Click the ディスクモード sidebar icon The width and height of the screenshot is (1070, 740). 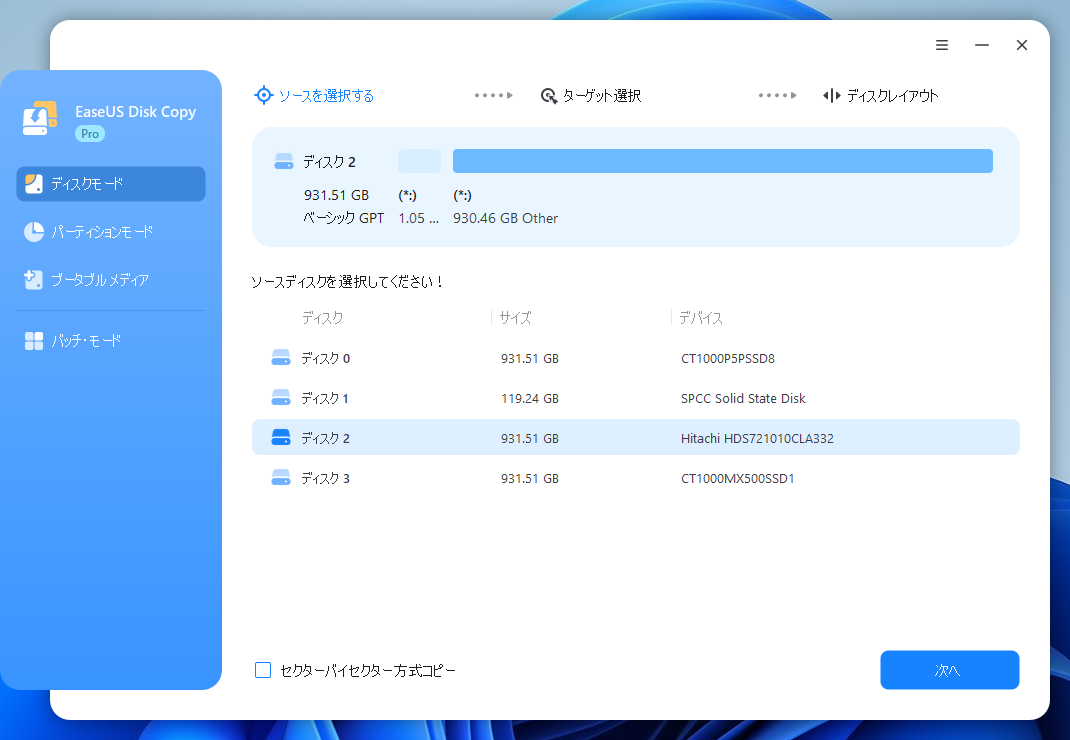[x=34, y=184]
